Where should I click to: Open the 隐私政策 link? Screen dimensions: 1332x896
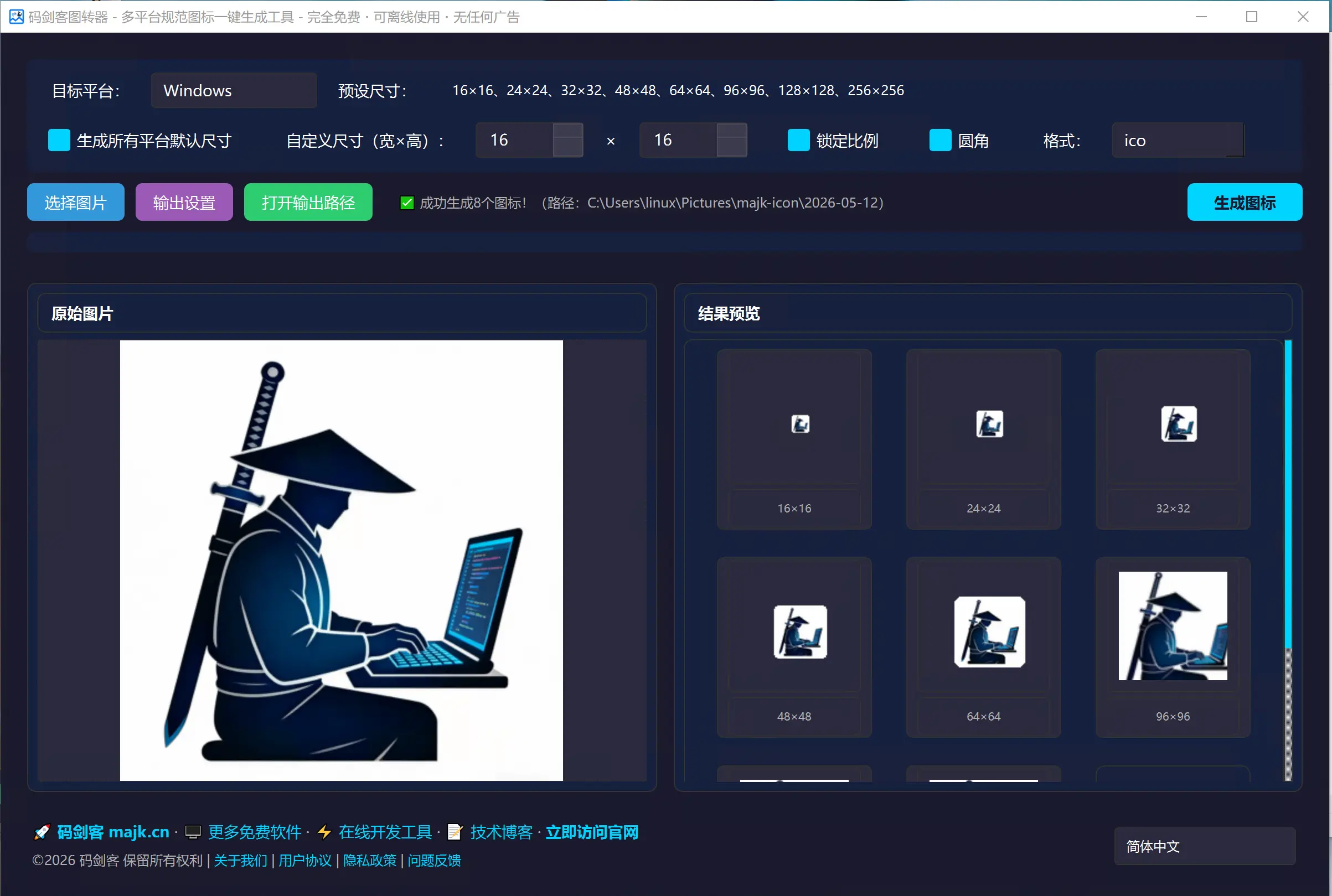[369, 860]
